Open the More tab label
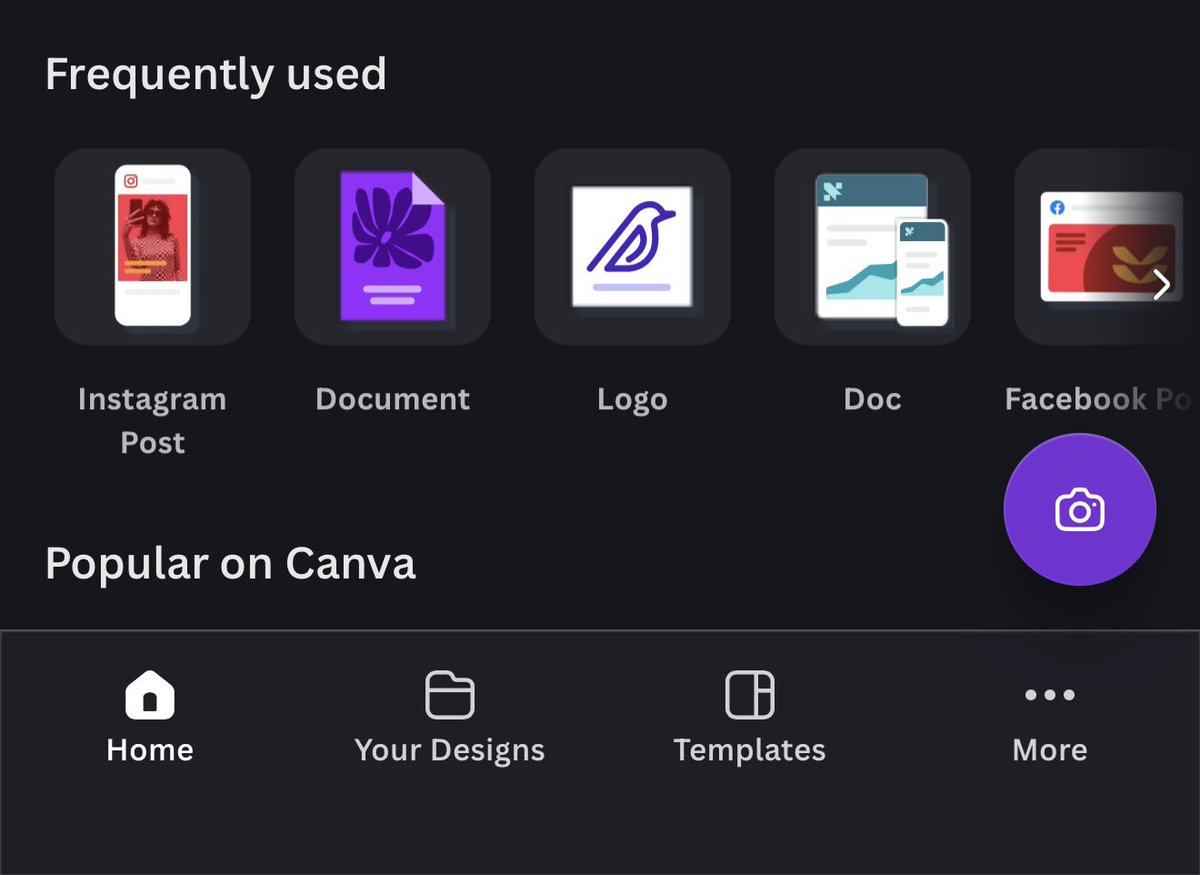This screenshot has width=1200, height=875. (1050, 750)
